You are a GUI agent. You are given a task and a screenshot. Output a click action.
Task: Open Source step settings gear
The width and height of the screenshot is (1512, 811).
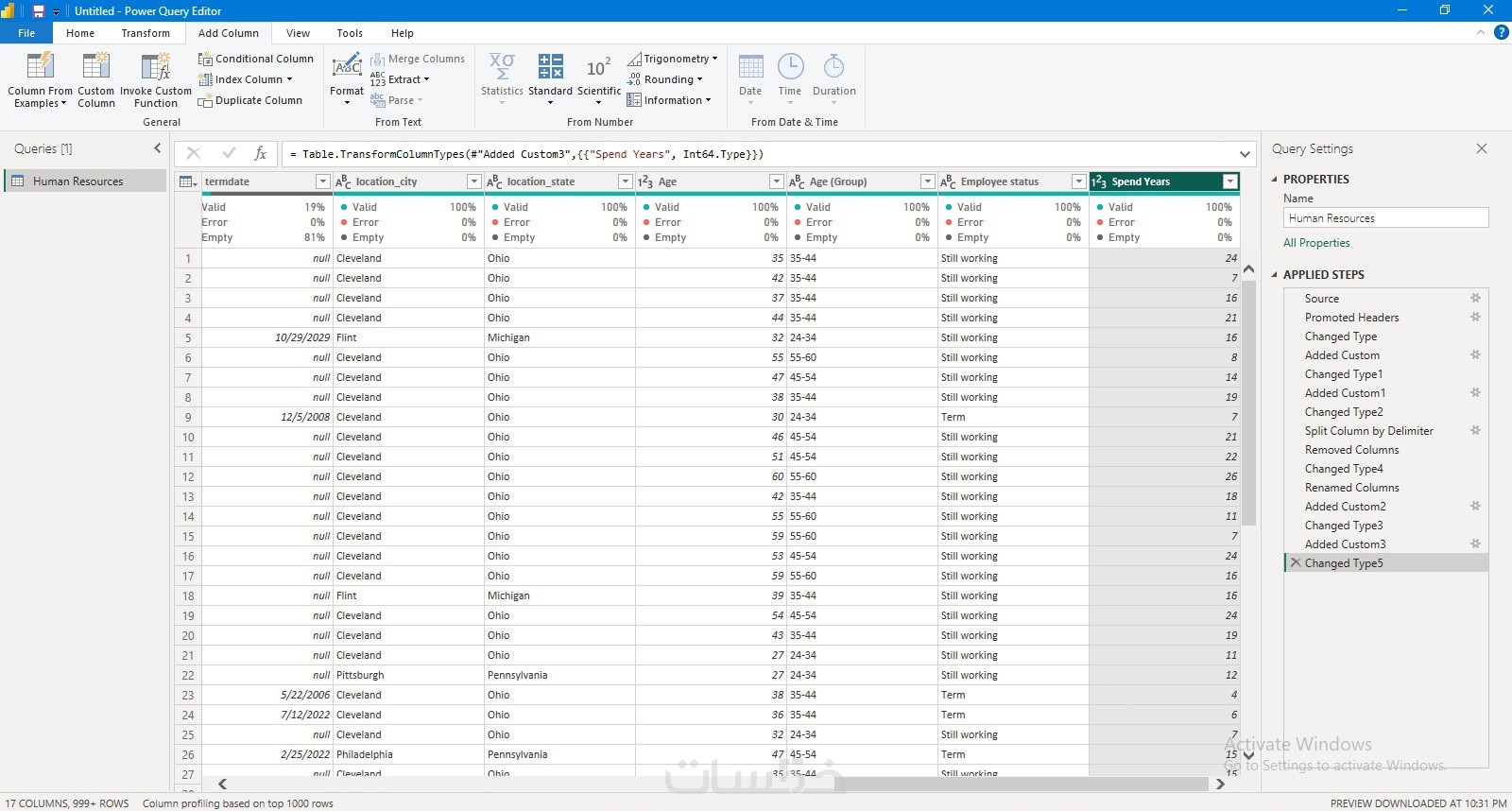tap(1475, 298)
